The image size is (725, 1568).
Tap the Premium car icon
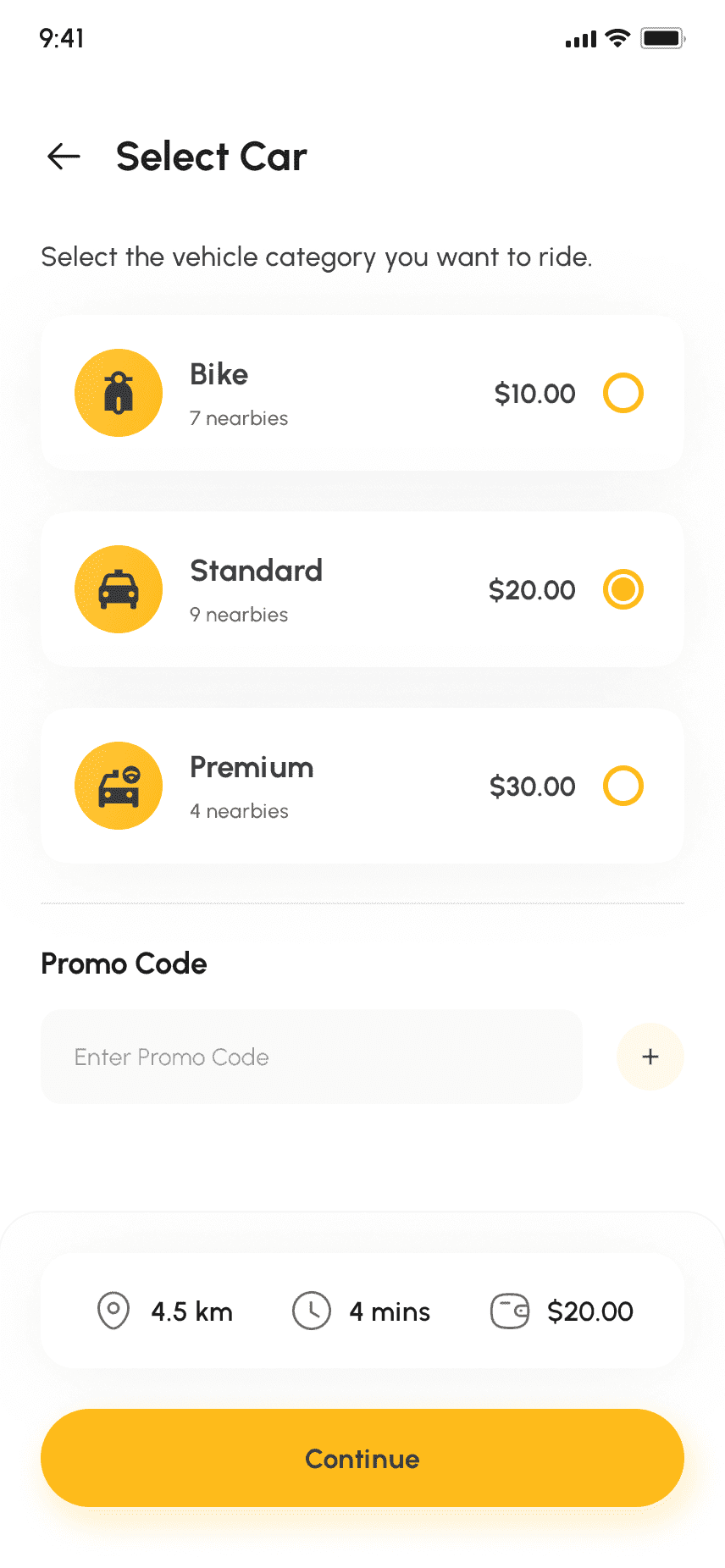pyautogui.click(x=119, y=786)
